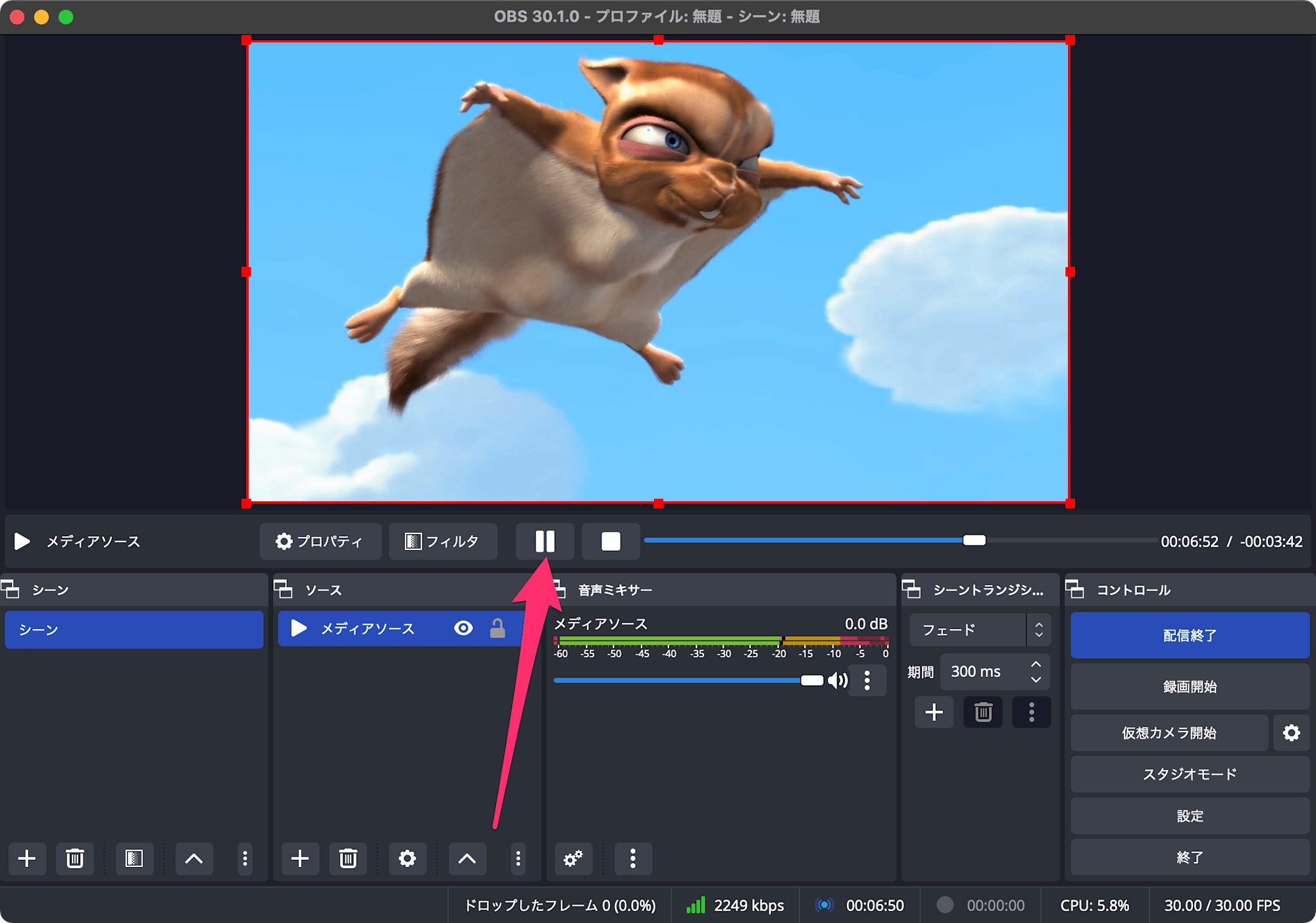Screen dimensions: 1316x923
Task: Select the シーン item in scenes list
Action: pos(134,630)
